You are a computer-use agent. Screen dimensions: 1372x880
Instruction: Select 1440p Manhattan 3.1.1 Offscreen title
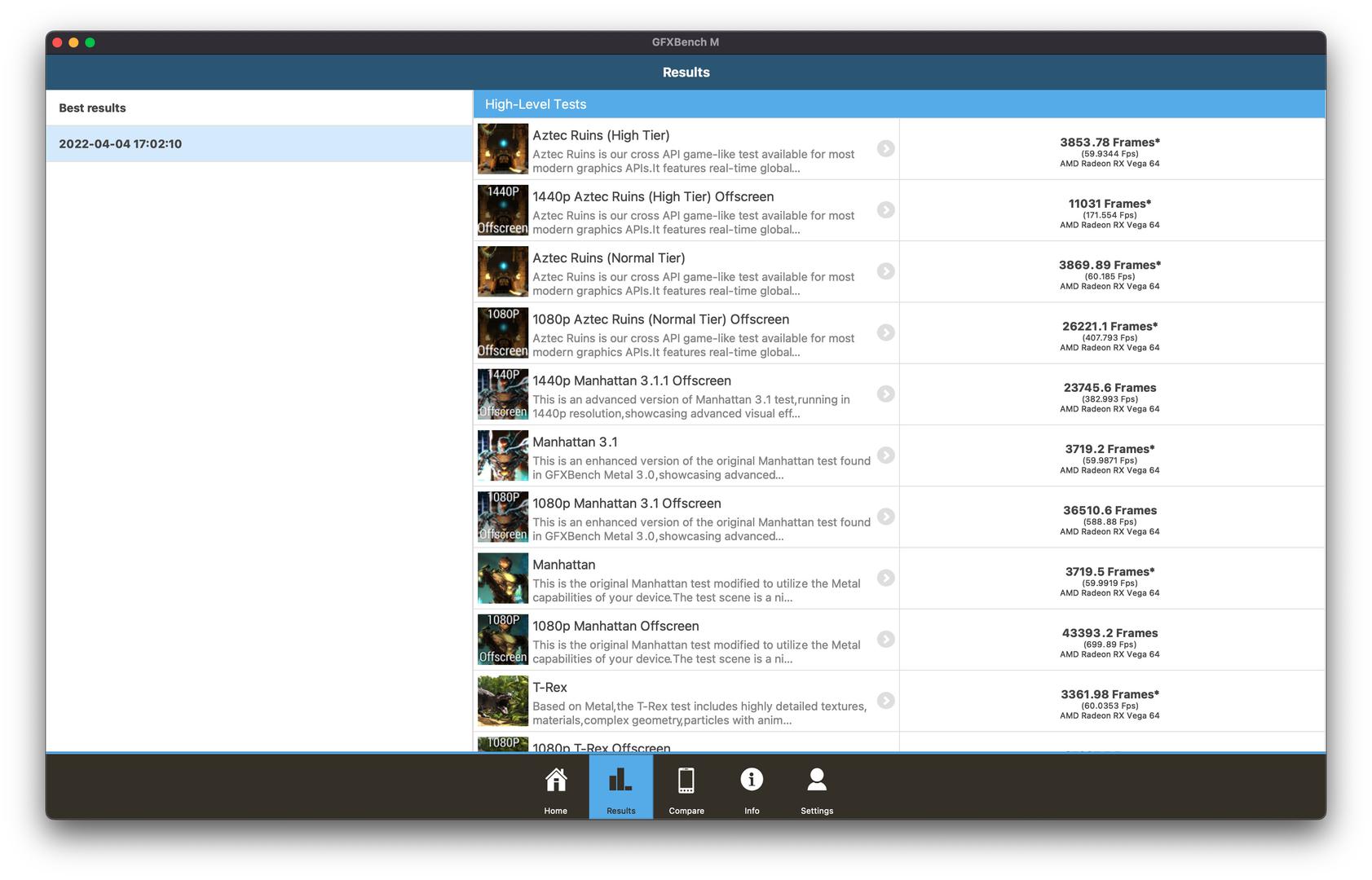point(632,381)
